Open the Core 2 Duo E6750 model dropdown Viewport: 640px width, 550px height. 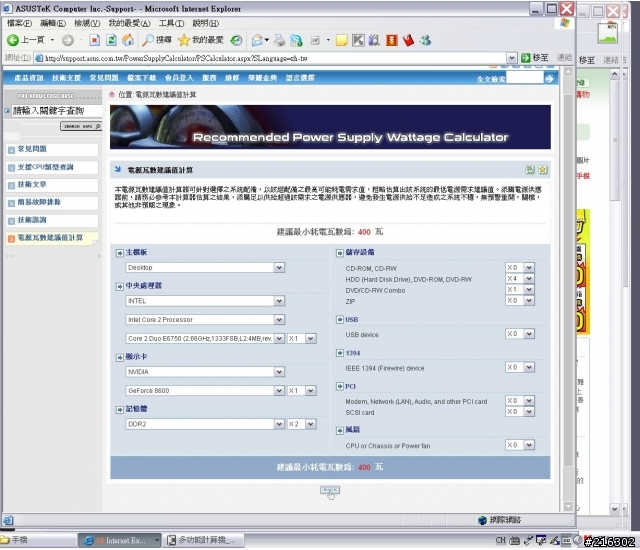tap(205, 339)
